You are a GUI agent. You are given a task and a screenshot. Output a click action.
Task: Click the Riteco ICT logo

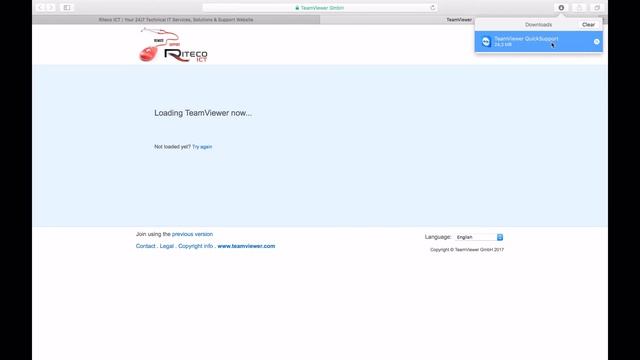173,45
